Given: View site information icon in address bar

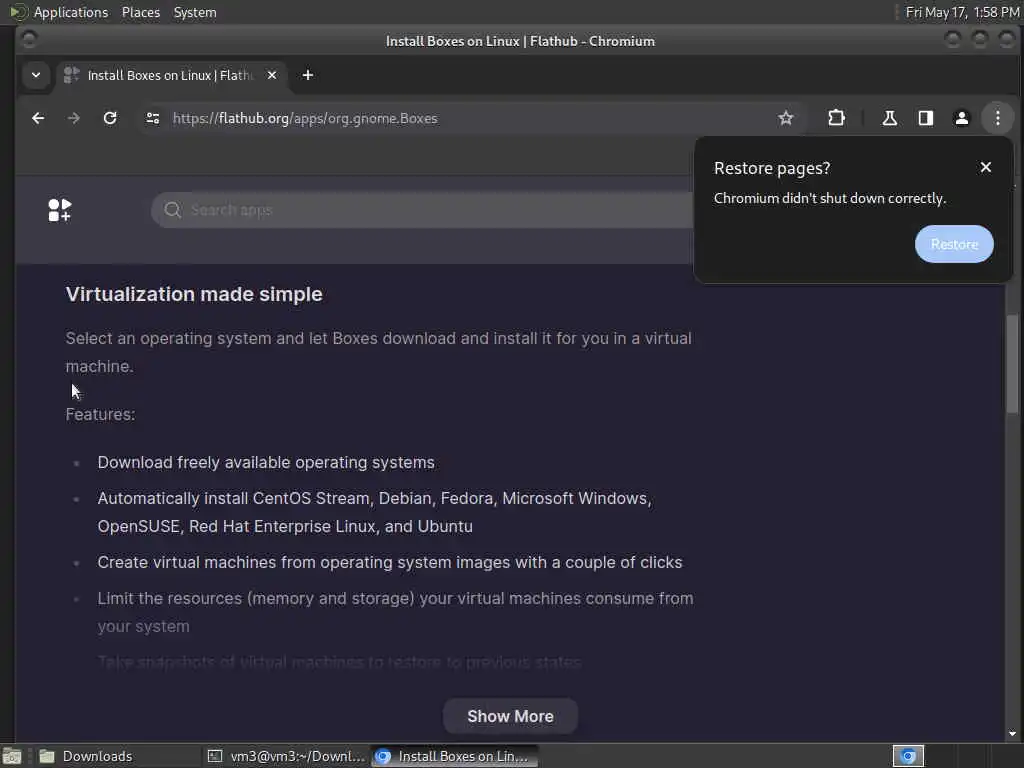Looking at the screenshot, I should tap(153, 118).
